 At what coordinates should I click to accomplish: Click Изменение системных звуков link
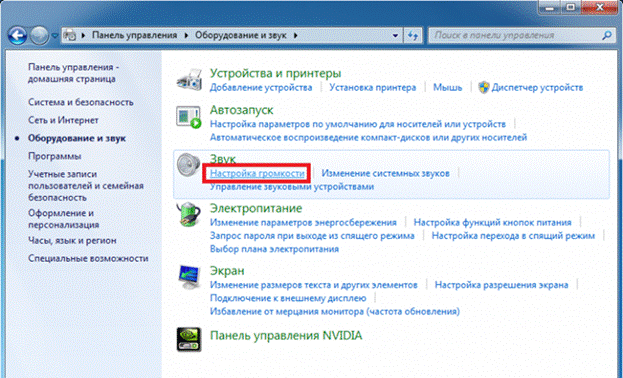pos(385,173)
